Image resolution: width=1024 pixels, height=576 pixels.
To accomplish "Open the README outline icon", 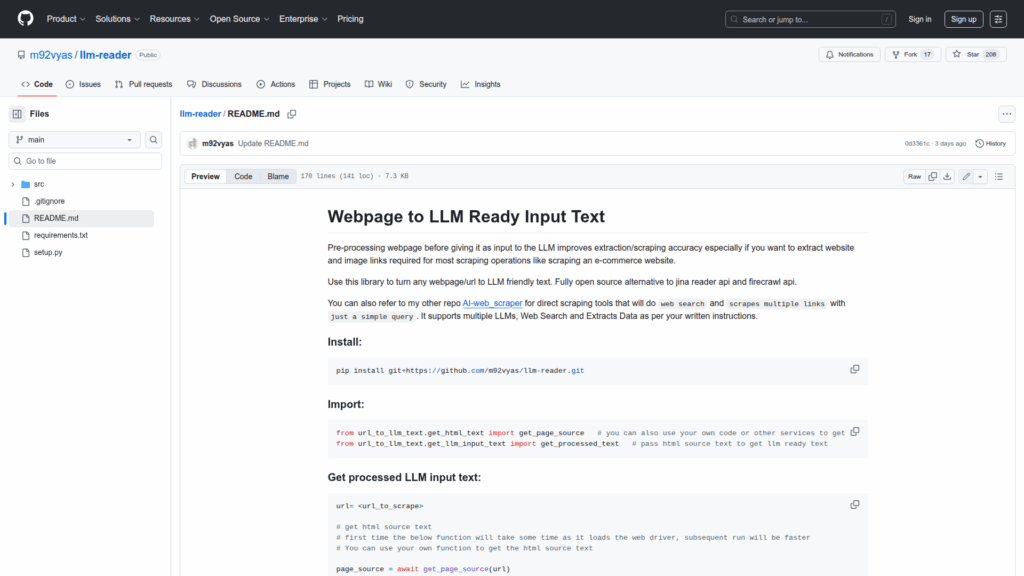I will coord(999,176).
